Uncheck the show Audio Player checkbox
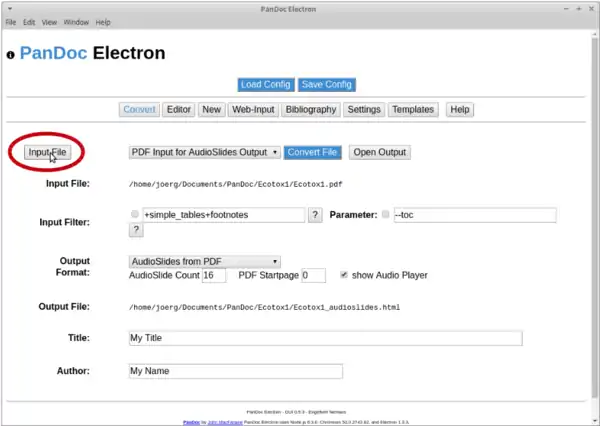 (345, 275)
